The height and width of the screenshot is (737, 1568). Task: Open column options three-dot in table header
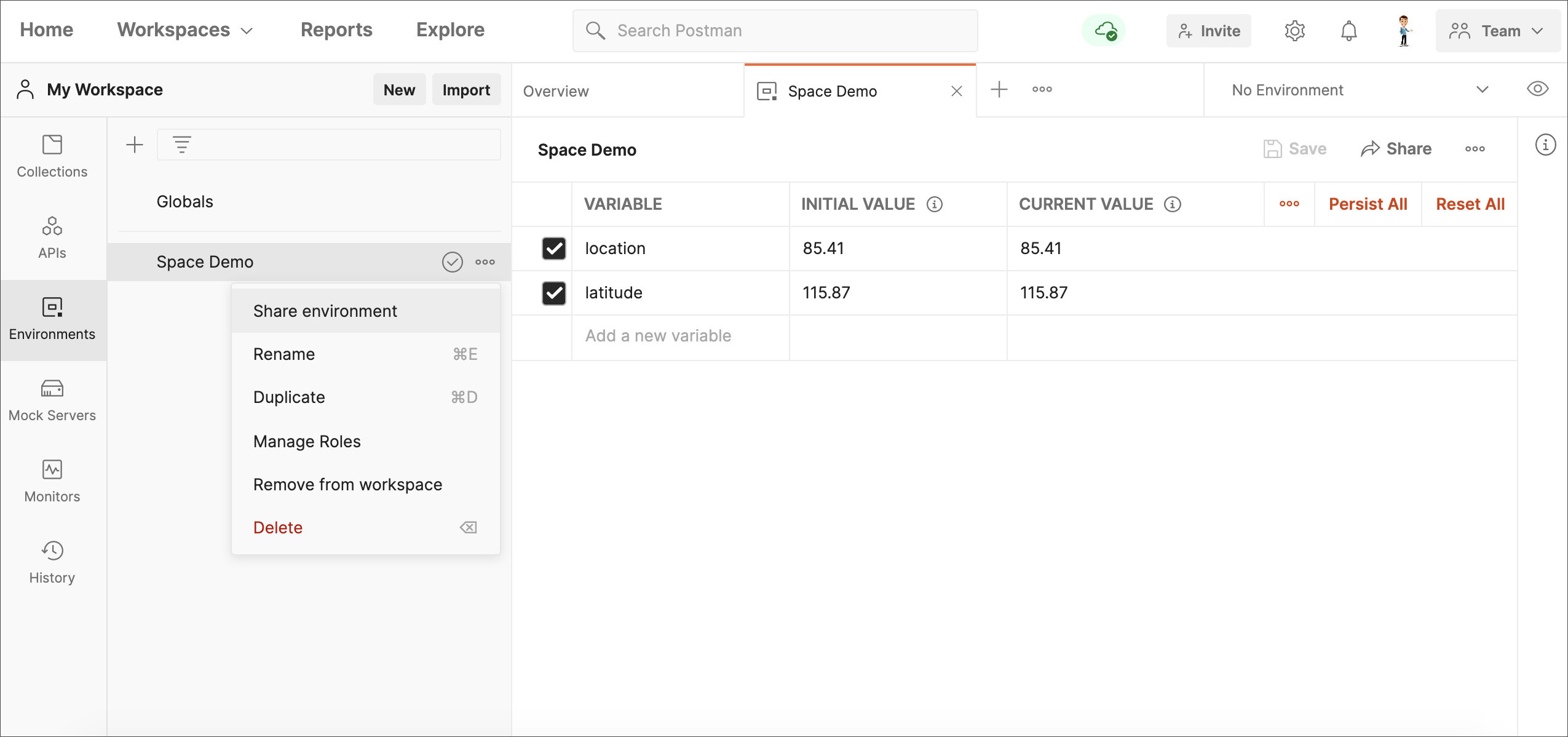[x=1289, y=204]
